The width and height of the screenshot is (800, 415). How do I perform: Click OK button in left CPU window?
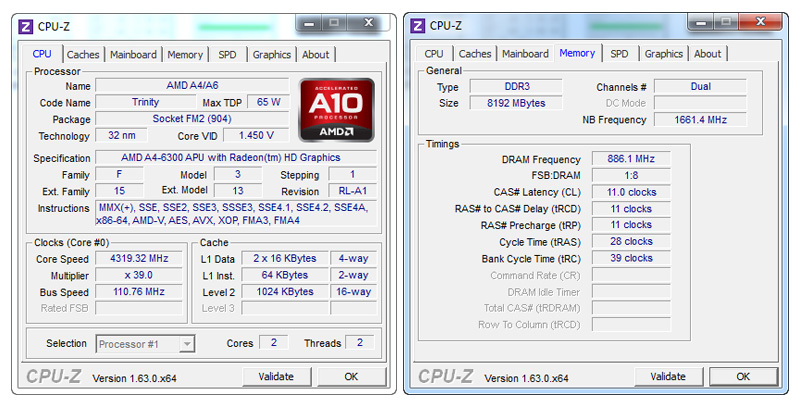point(351,377)
